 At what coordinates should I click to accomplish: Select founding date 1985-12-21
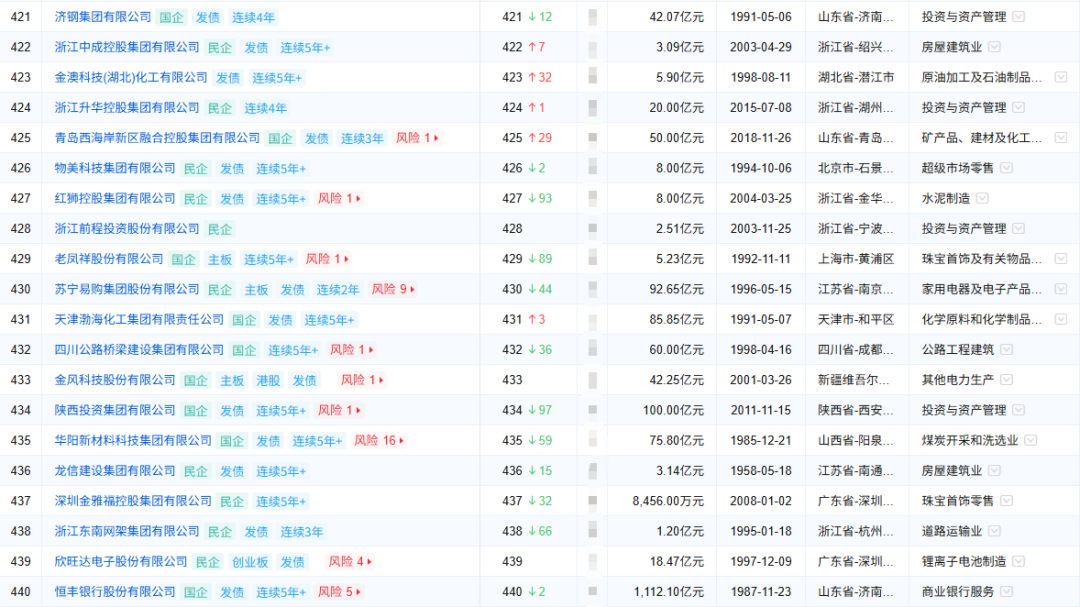pos(761,440)
